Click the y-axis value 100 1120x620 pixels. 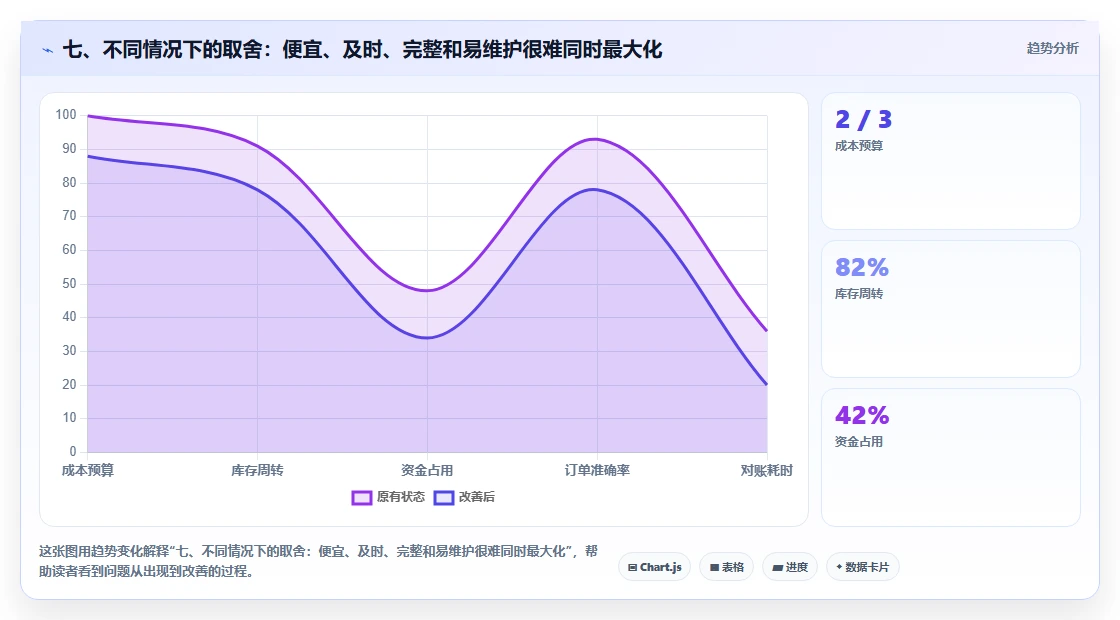[66, 114]
